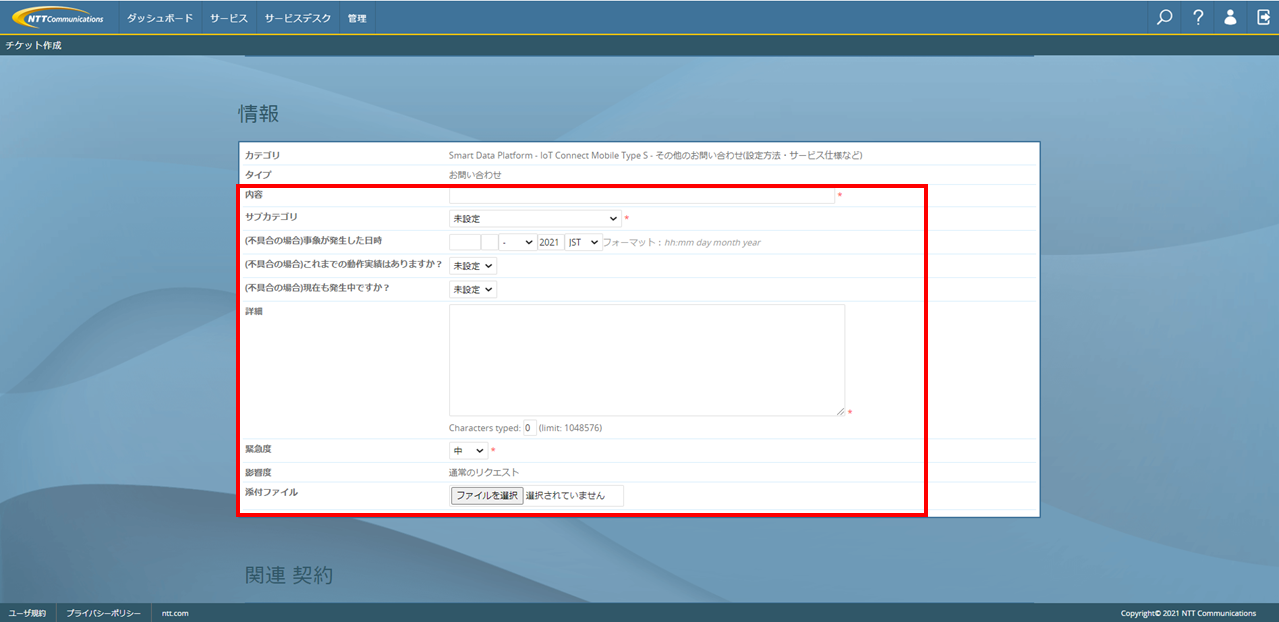Image resolution: width=1279 pixels, height=622 pixels.
Task: Click into the 詳細 text area
Action: (647, 360)
